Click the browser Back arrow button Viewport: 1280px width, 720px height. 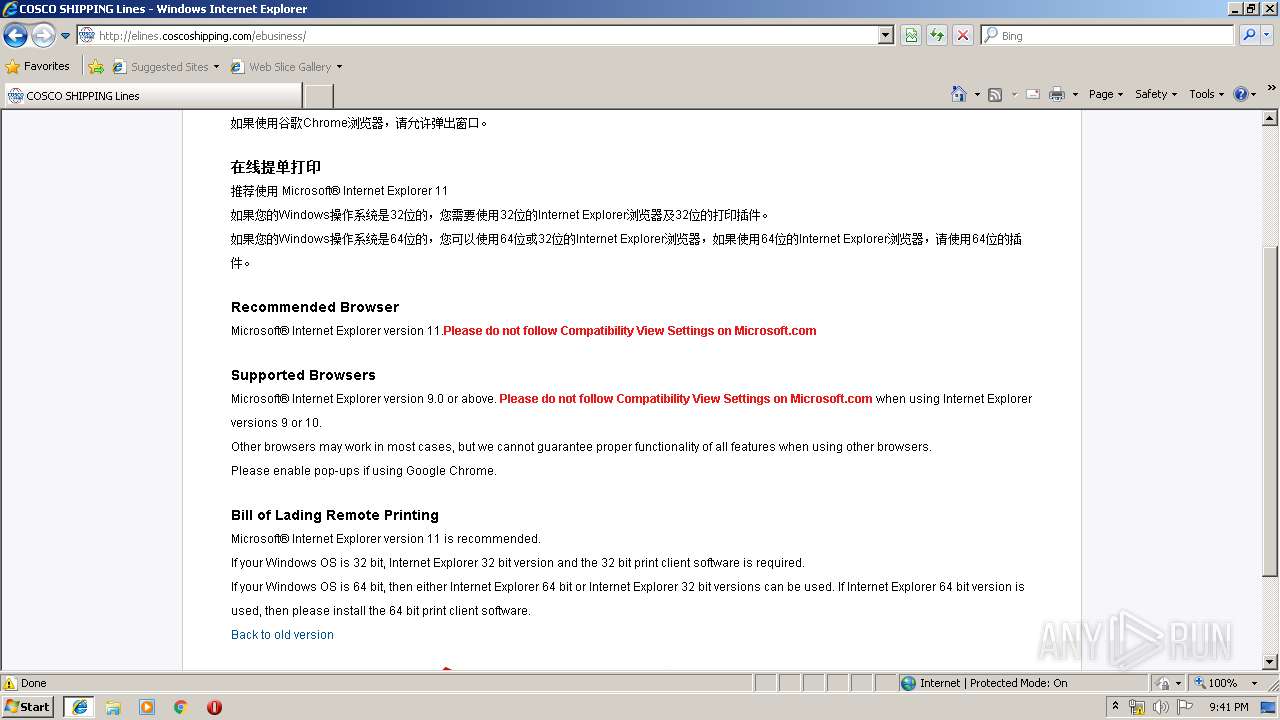pyautogui.click(x=15, y=36)
